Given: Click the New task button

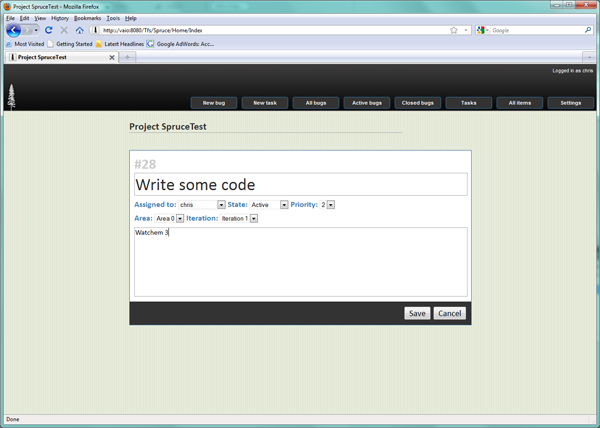Looking at the screenshot, I should 265,103.
